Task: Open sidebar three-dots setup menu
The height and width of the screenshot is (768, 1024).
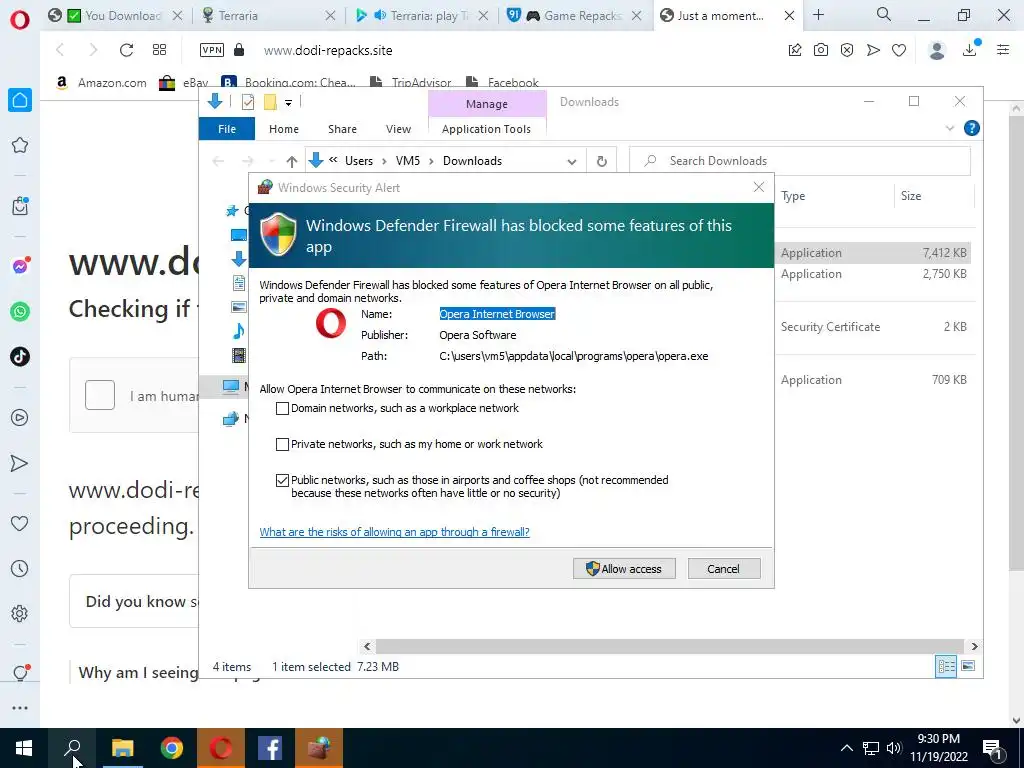Action: tap(20, 708)
